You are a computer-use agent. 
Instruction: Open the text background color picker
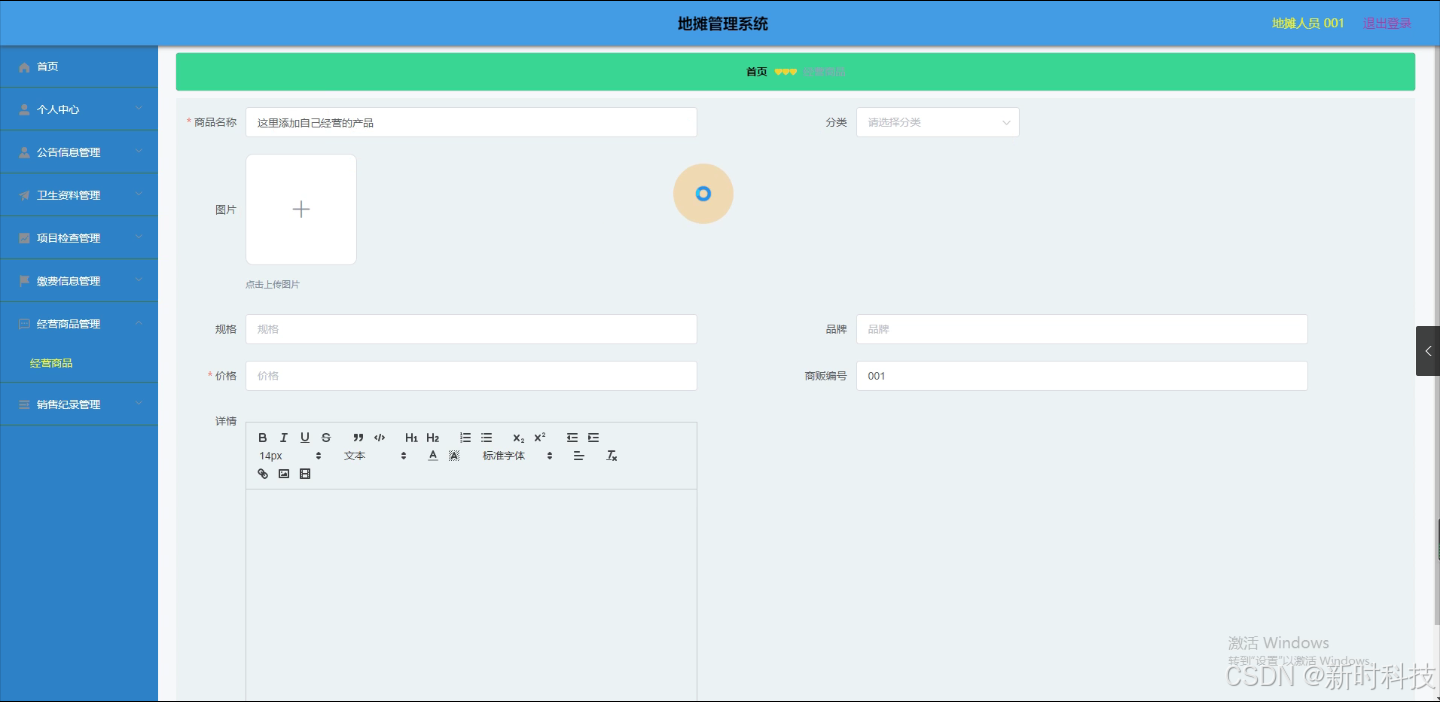coord(454,456)
